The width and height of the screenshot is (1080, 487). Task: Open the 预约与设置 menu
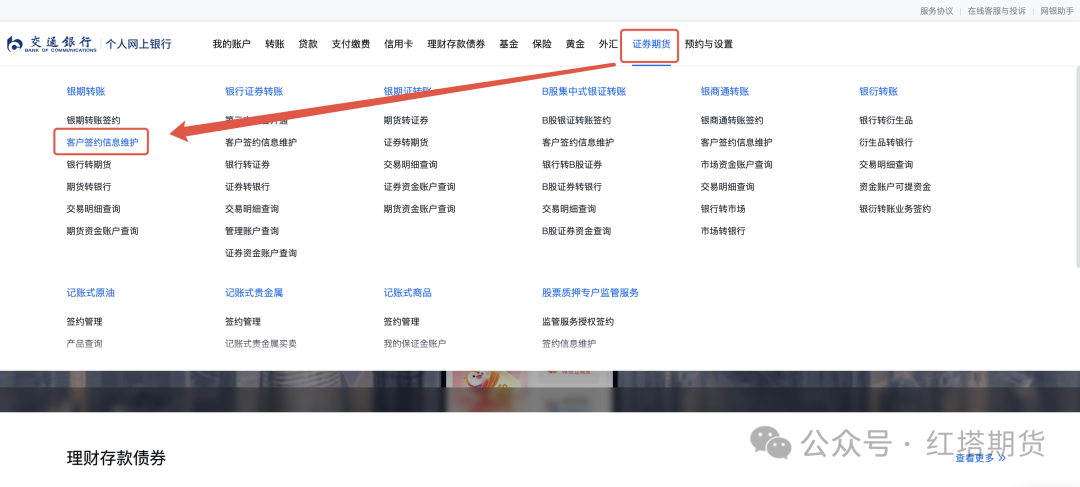tap(709, 44)
